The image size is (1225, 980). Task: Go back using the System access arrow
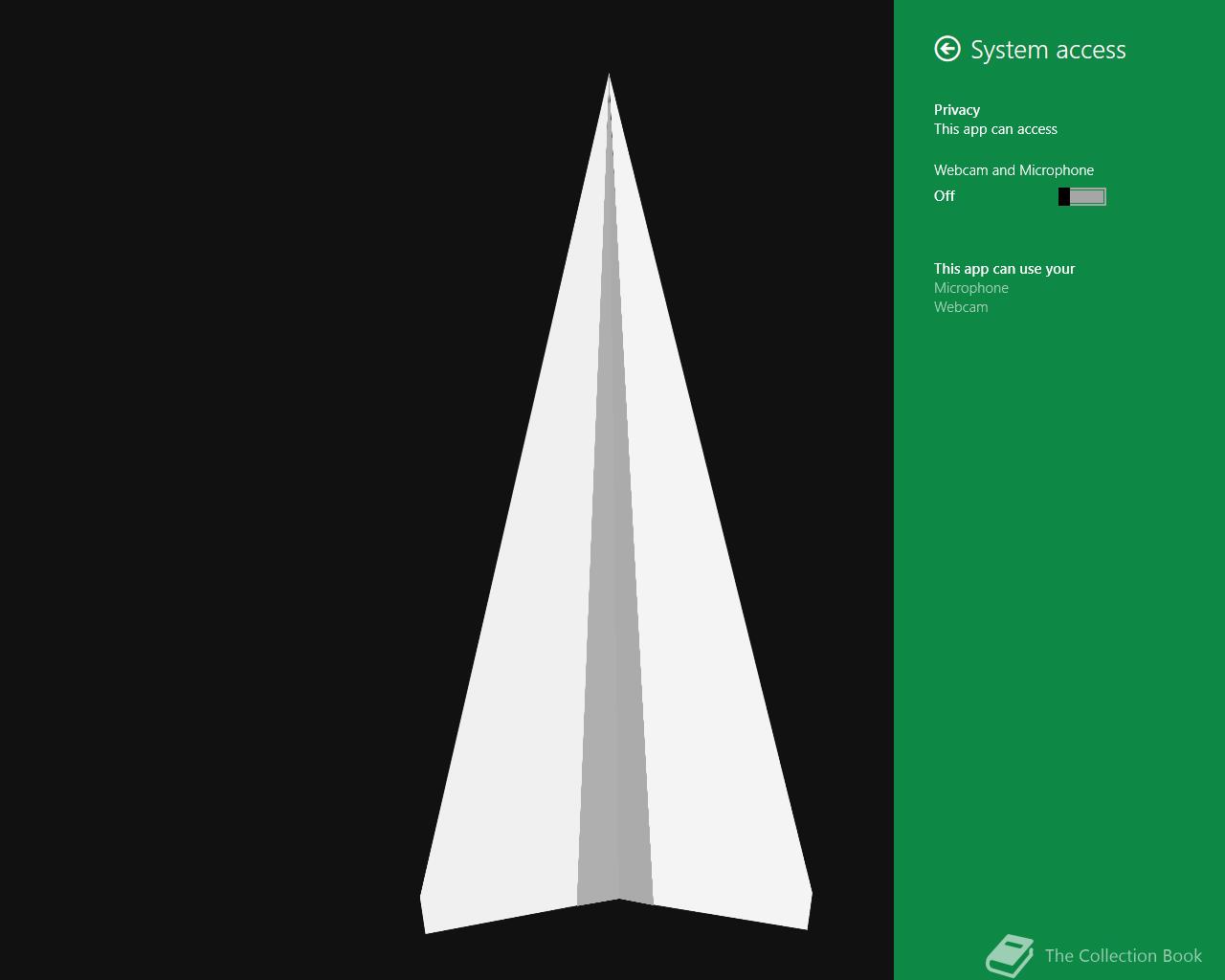pos(947,49)
